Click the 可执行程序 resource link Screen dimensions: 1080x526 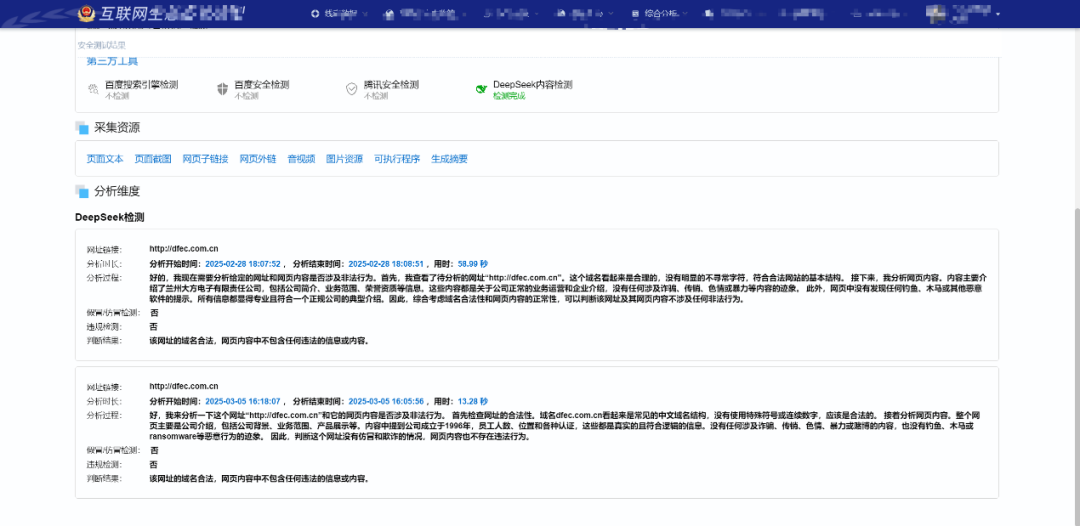[397, 159]
